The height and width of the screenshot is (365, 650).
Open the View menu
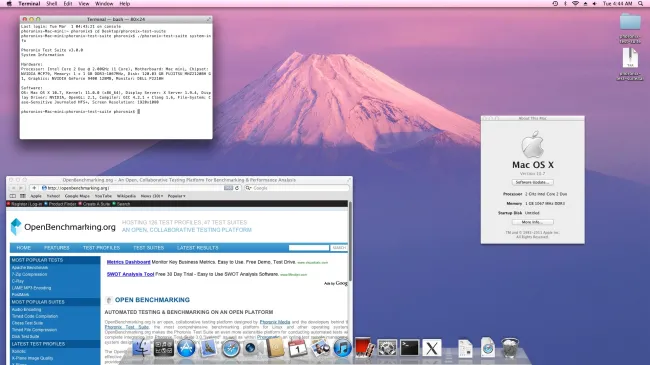click(x=84, y=3)
